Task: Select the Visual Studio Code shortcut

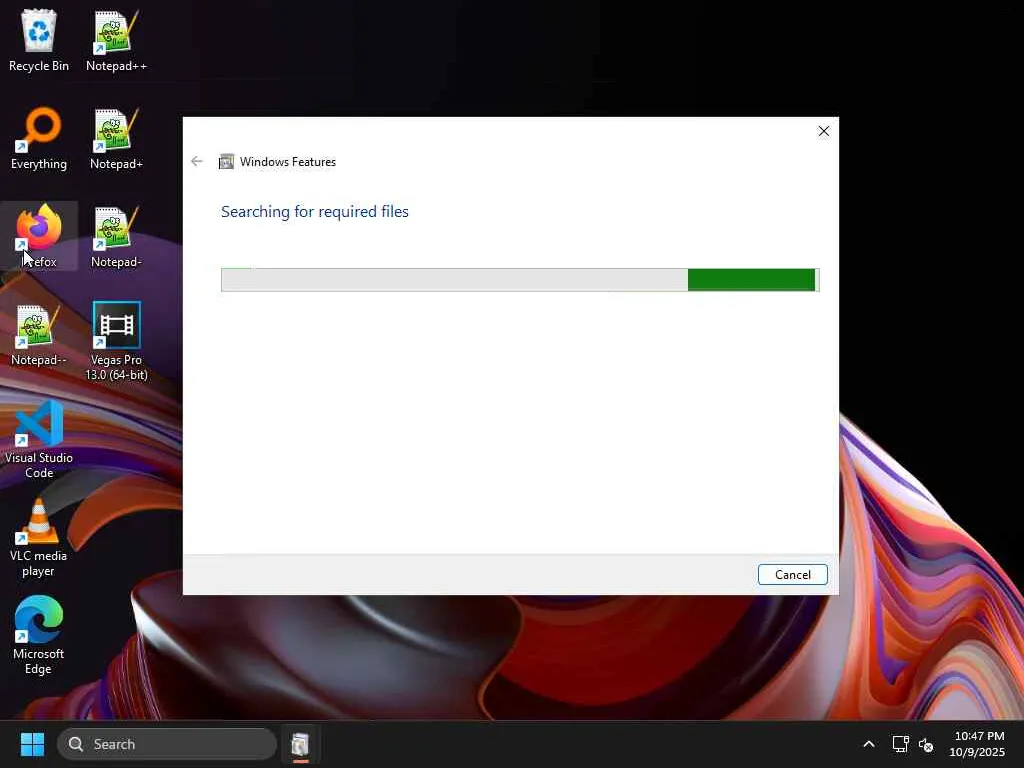Action: [x=39, y=439]
